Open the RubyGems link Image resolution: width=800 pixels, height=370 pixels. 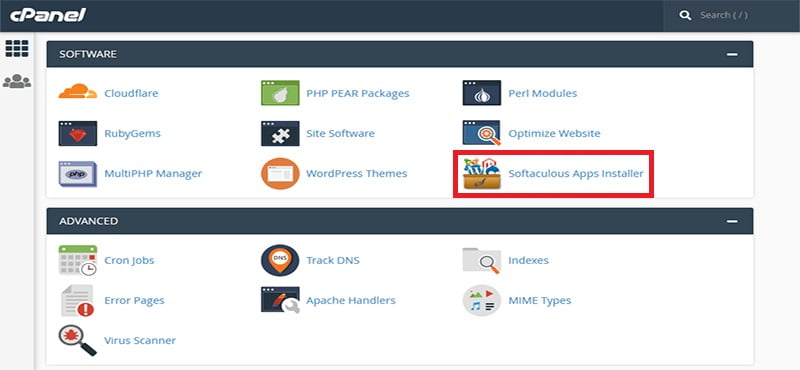[132, 134]
